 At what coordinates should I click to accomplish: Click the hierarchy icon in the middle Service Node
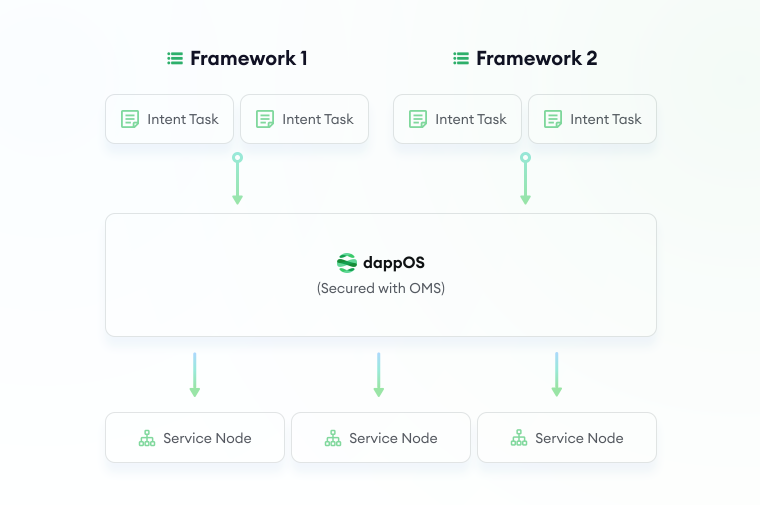(x=333, y=438)
